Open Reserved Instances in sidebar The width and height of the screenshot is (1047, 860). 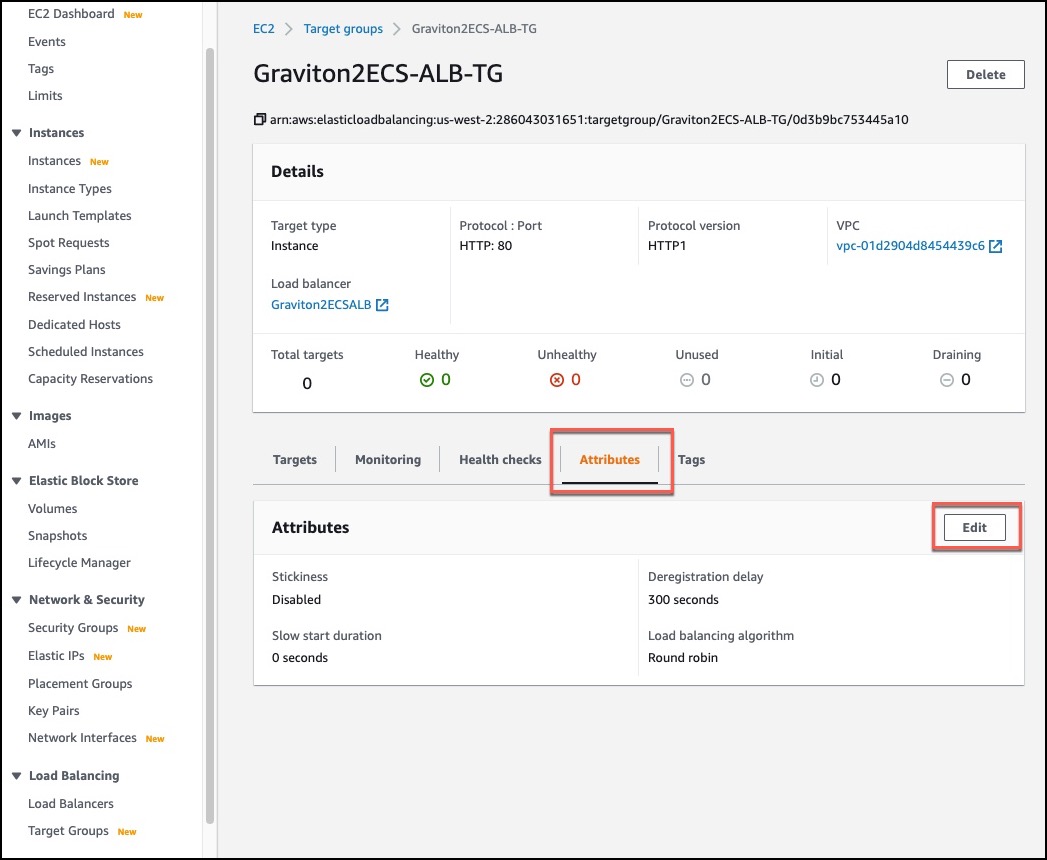coord(81,296)
